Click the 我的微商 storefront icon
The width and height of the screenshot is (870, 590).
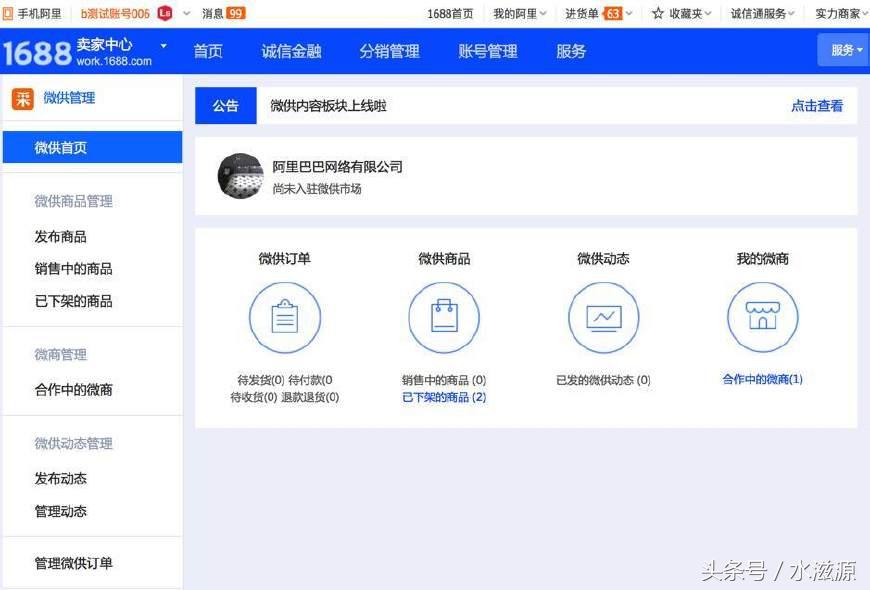pos(762,317)
